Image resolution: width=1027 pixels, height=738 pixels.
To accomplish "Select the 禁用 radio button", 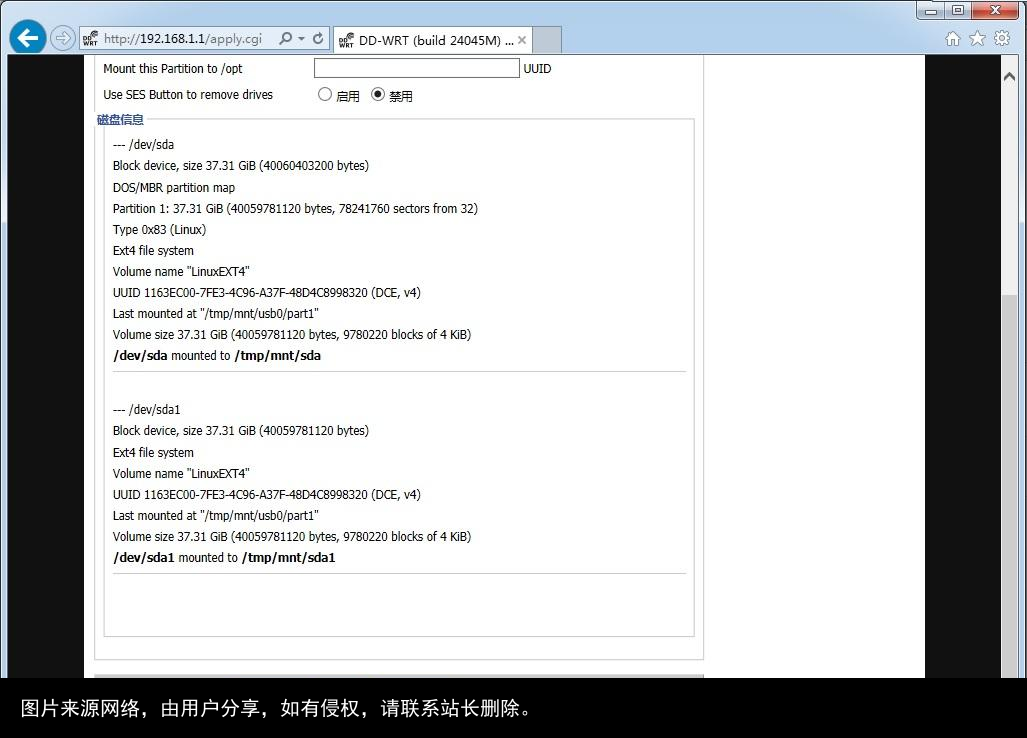I will click(378, 94).
